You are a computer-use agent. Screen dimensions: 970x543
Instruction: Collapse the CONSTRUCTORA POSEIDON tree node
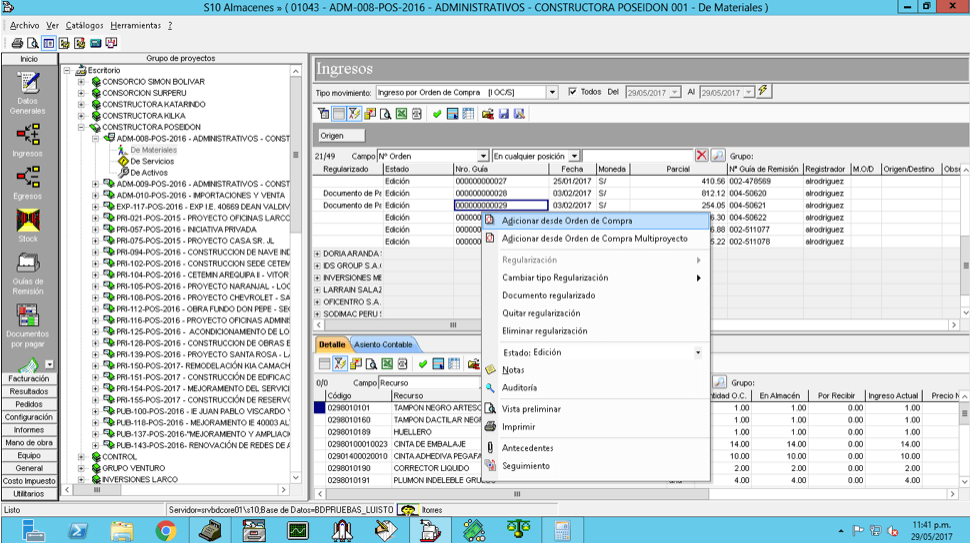pos(81,127)
